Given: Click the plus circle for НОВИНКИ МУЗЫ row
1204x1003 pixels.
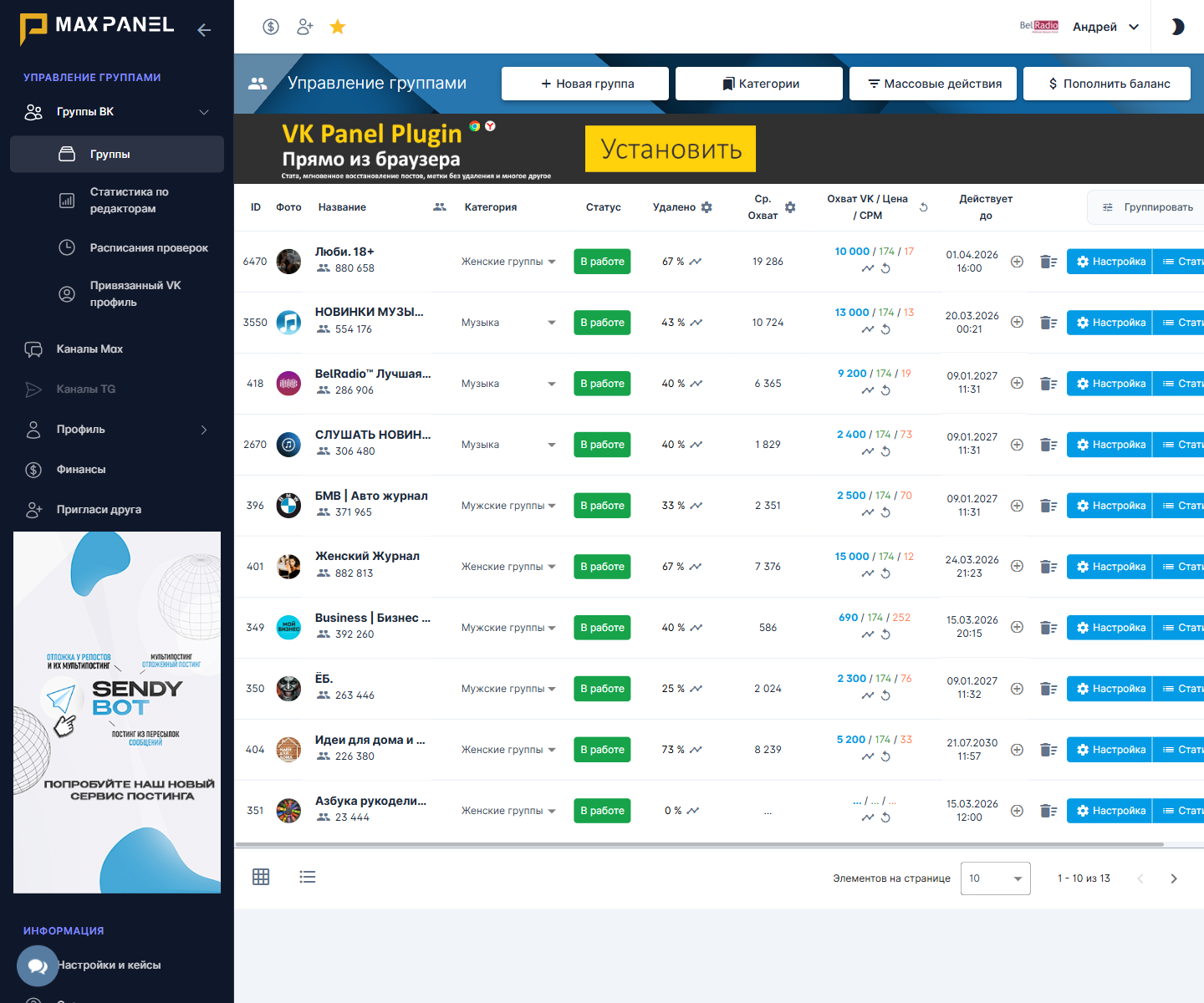Looking at the screenshot, I should (x=1017, y=323).
